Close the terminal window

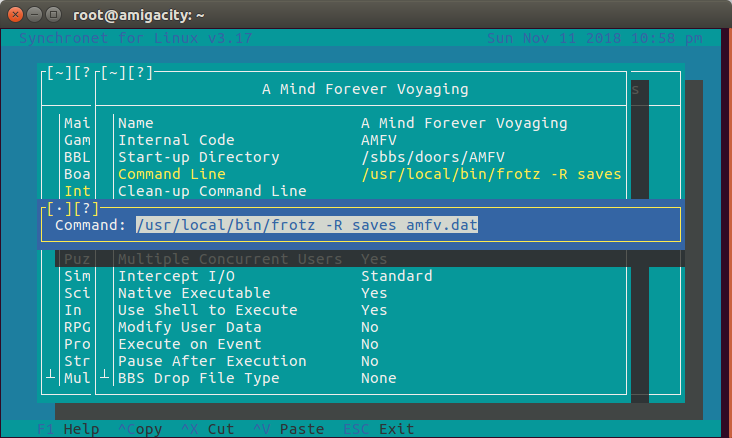pos(15,15)
